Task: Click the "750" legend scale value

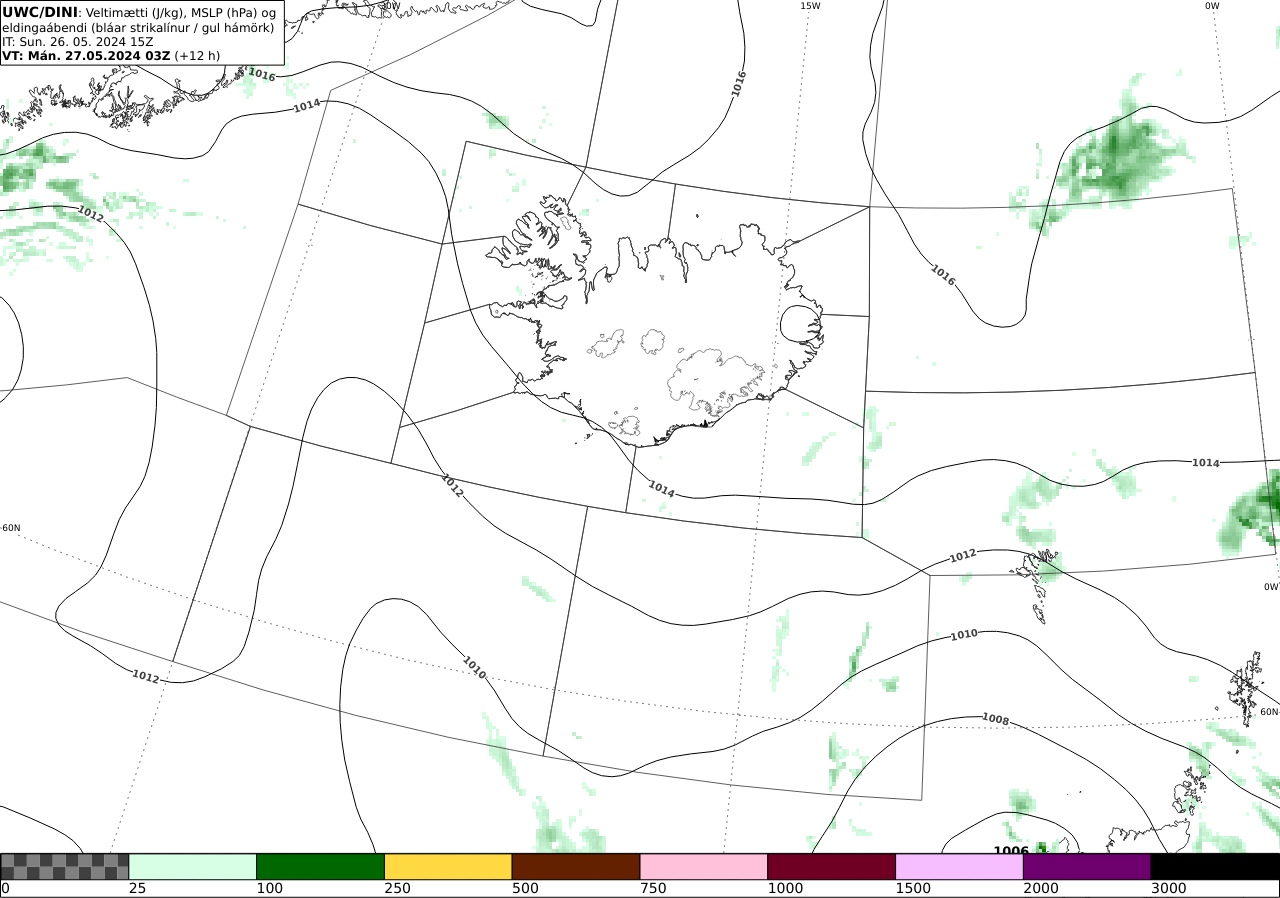Action: click(653, 888)
